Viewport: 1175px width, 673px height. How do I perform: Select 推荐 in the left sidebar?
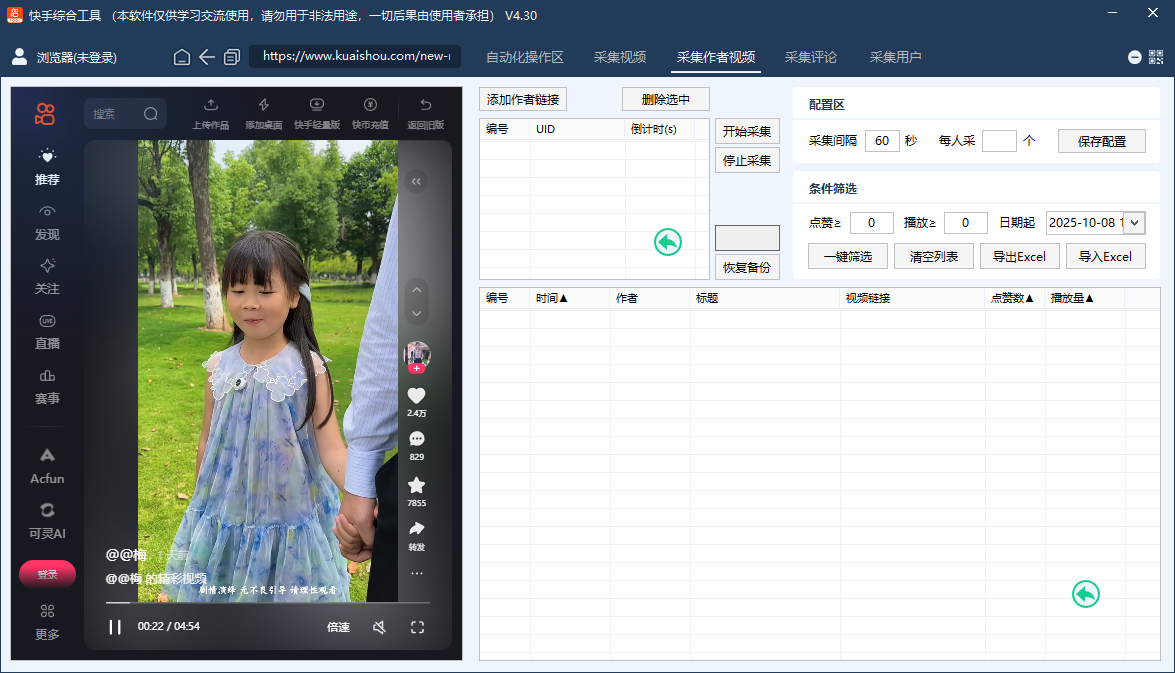coord(45,168)
